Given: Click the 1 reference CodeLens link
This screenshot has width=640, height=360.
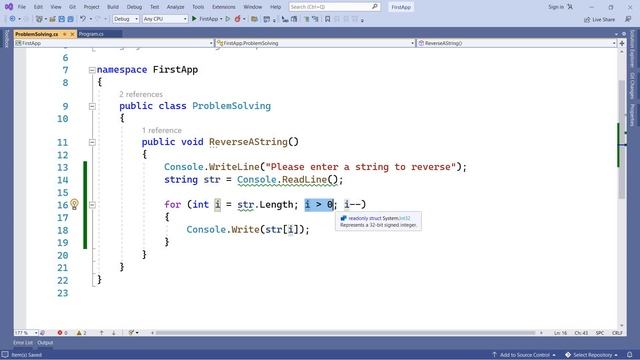Looking at the screenshot, I should click(162, 130).
